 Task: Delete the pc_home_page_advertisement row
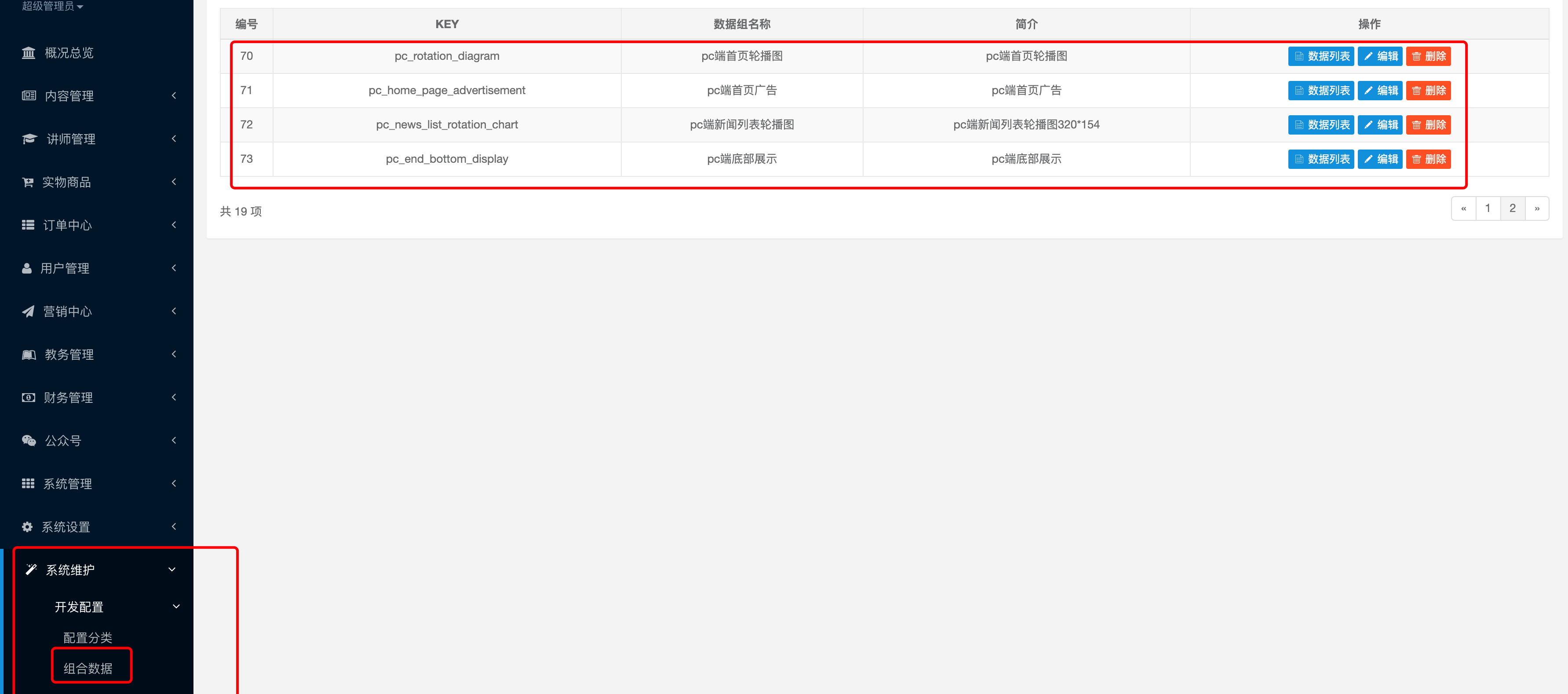tap(1428, 91)
